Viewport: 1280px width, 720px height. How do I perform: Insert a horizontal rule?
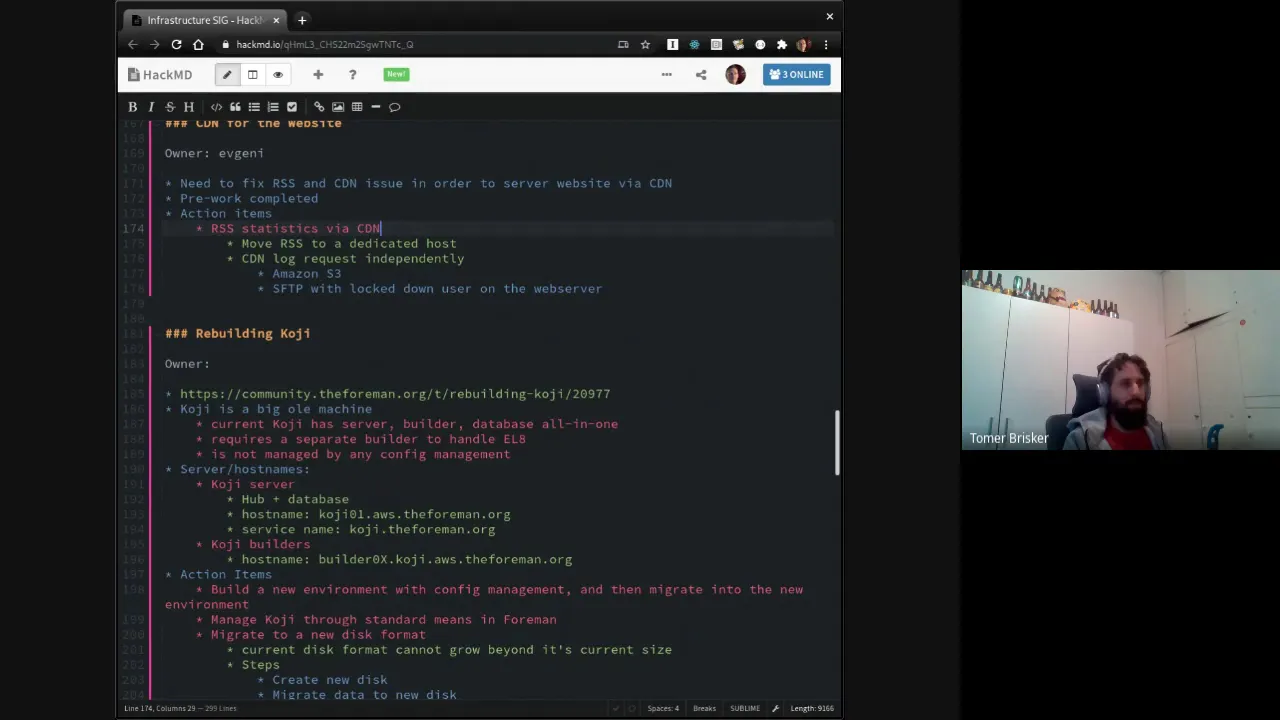pos(376,107)
